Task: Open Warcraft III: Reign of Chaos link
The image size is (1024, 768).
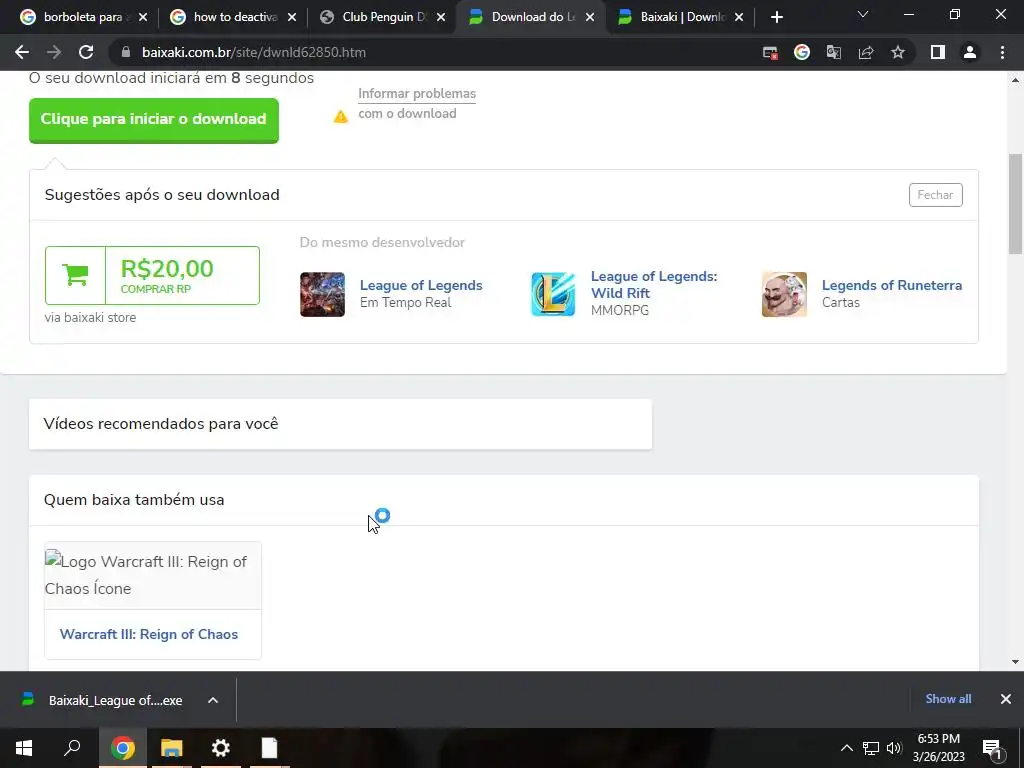Action: tap(148, 634)
